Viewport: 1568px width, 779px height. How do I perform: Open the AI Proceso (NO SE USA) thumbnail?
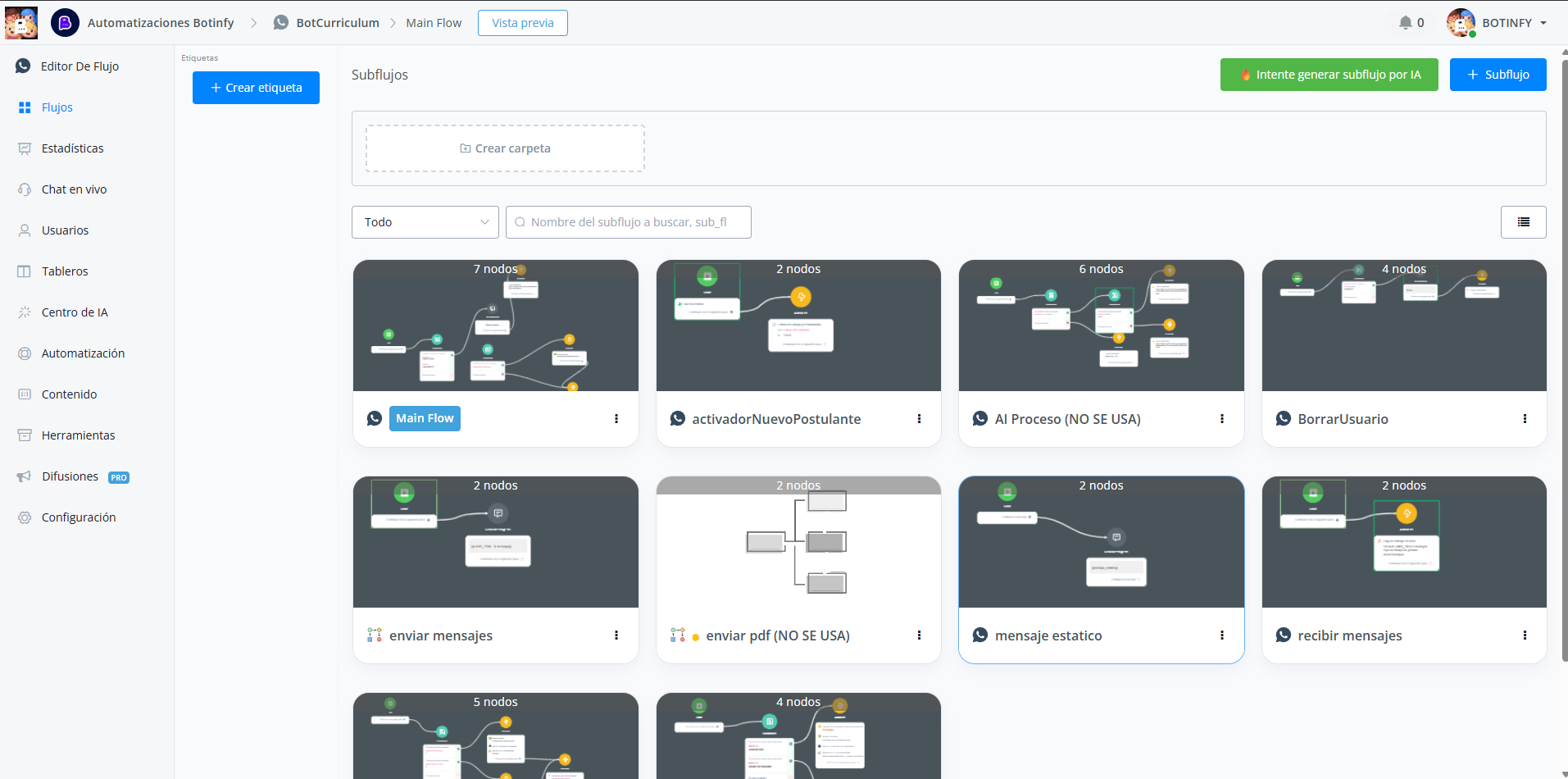coord(1102,326)
